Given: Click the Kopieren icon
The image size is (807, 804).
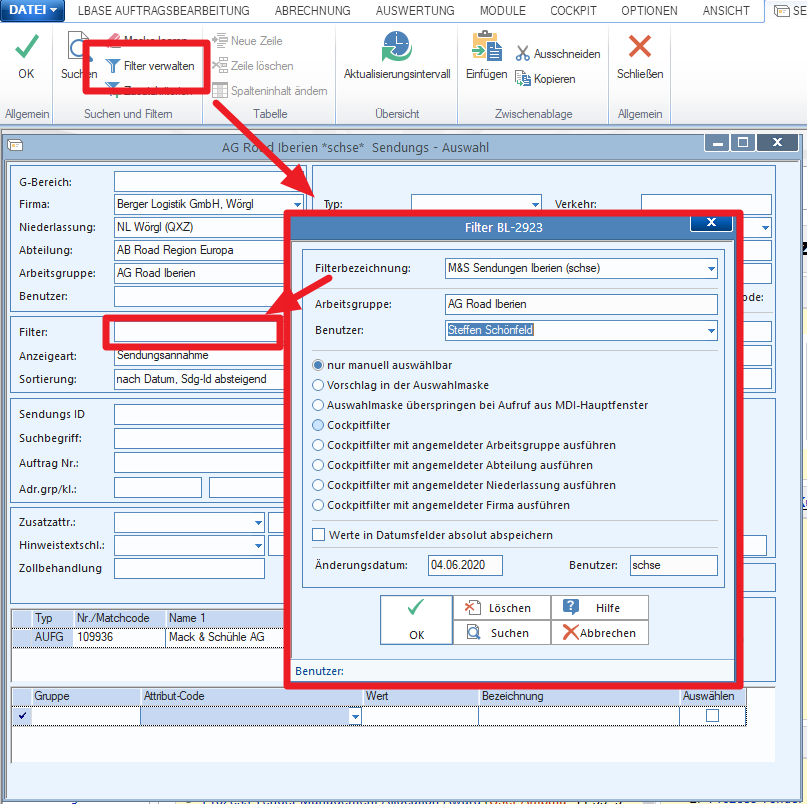Looking at the screenshot, I should [x=523, y=79].
